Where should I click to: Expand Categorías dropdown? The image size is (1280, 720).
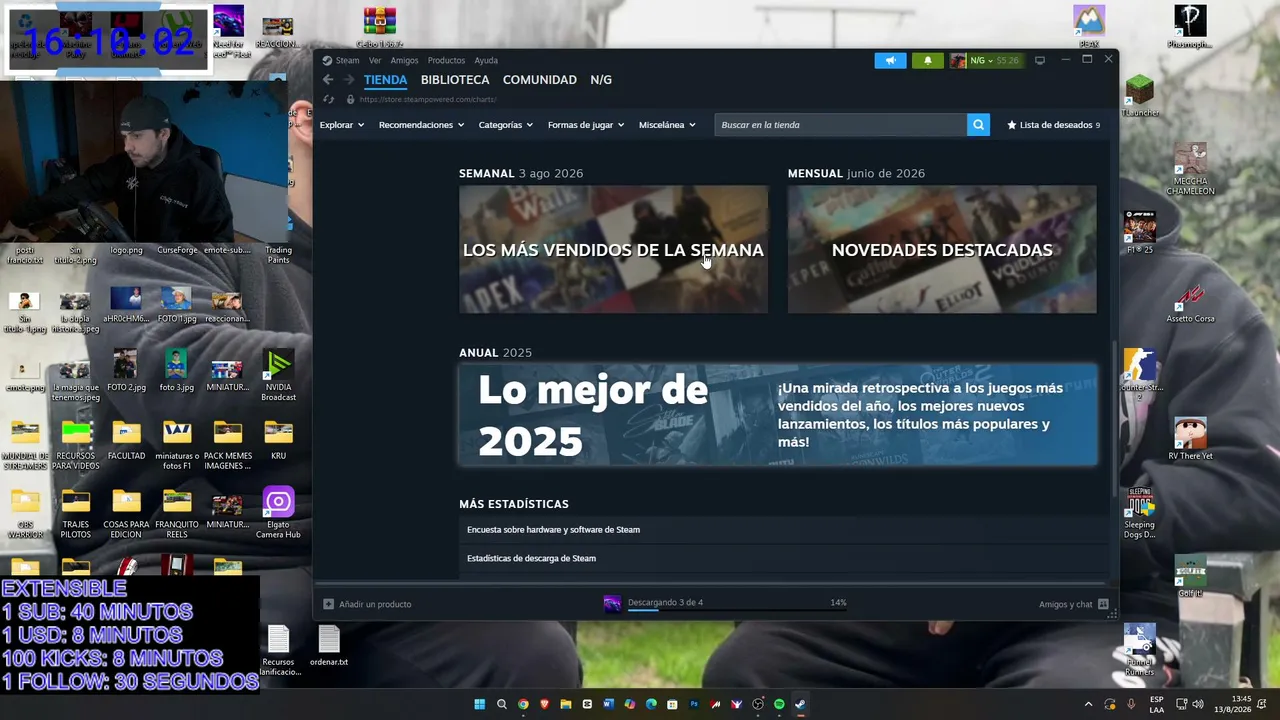point(506,125)
